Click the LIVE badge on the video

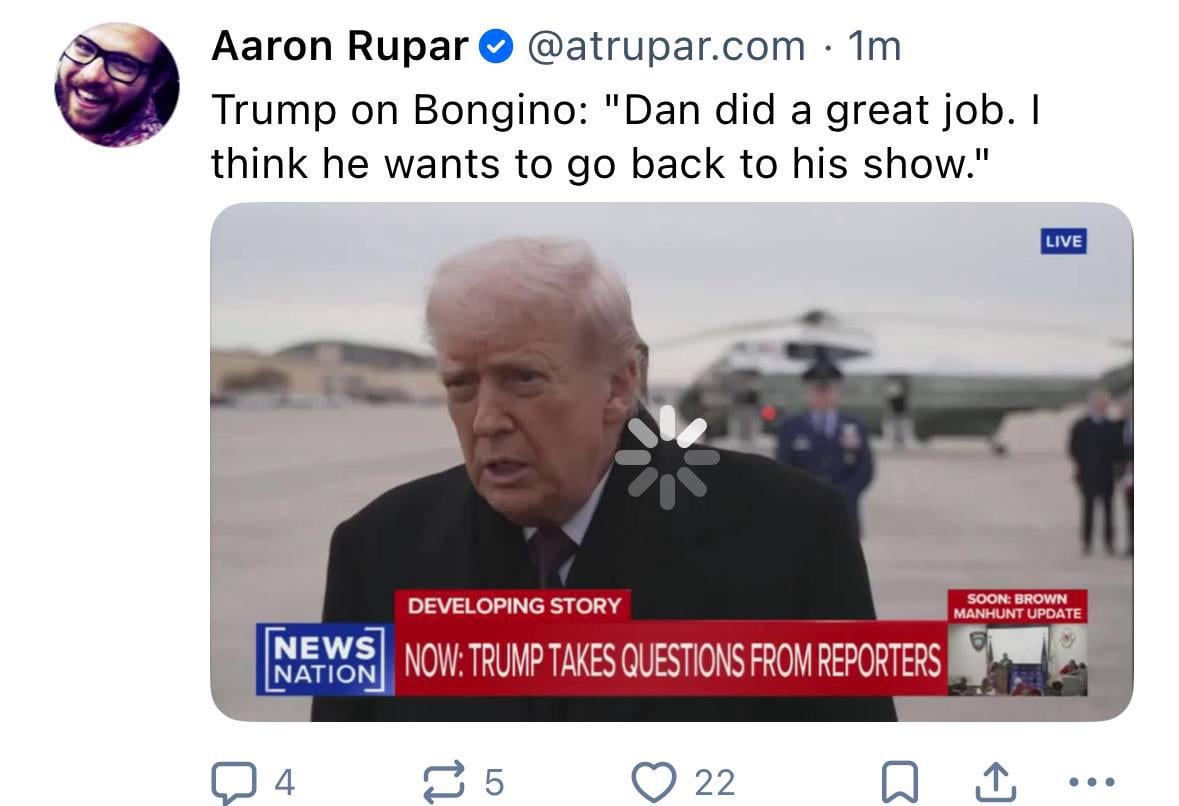coord(1063,241)
